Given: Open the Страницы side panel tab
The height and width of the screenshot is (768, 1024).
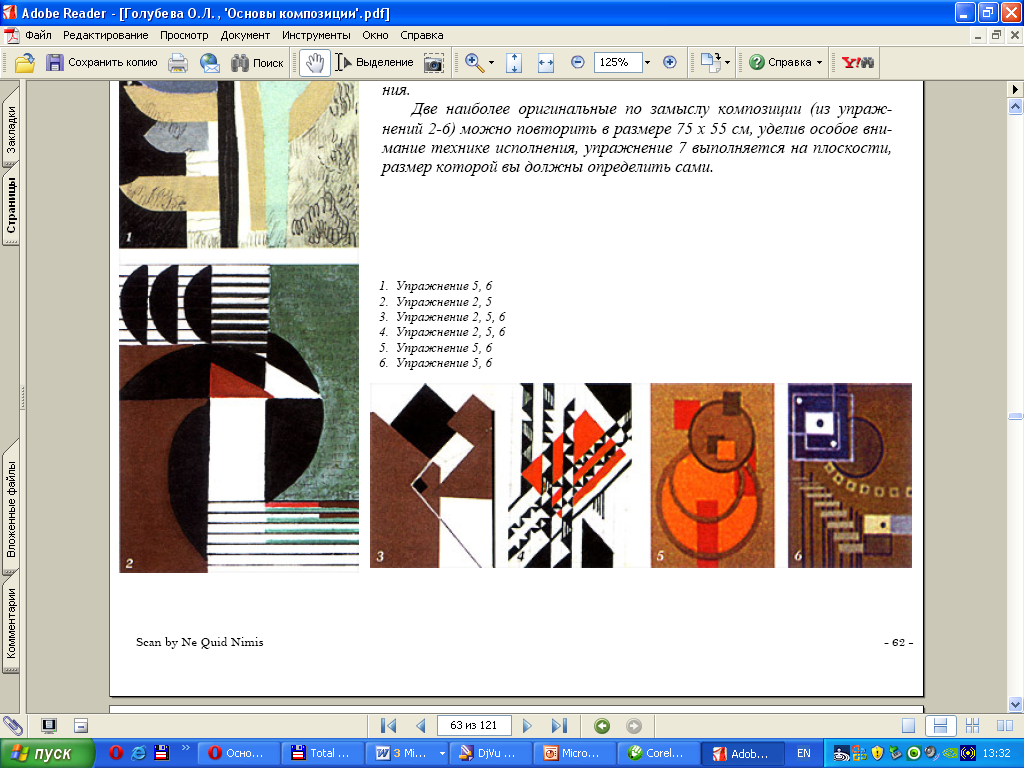Looking at the screenshot, I should coord(10,206).
